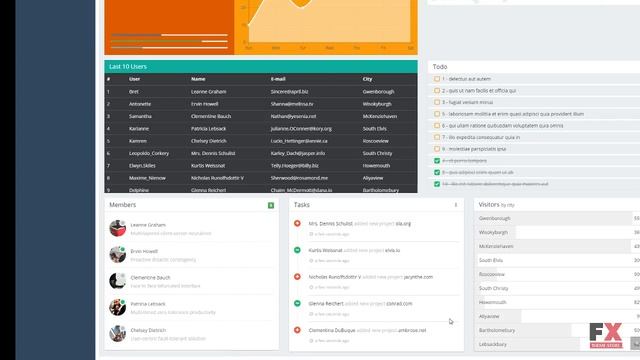The image size is (640, 360).
Task: Check todo '5 - laboriosam mollitia et enim'
Action: point(437,114)
